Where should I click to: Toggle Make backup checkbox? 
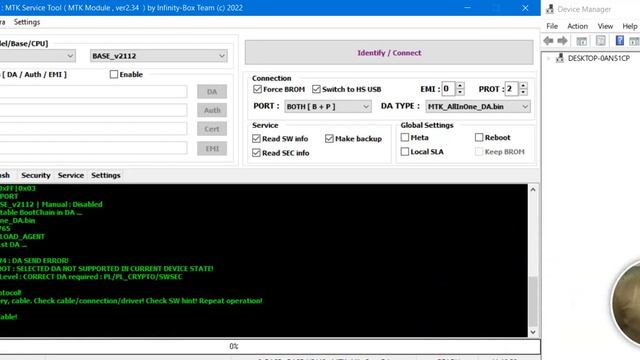pyautogui.click(x=329, y=139)
